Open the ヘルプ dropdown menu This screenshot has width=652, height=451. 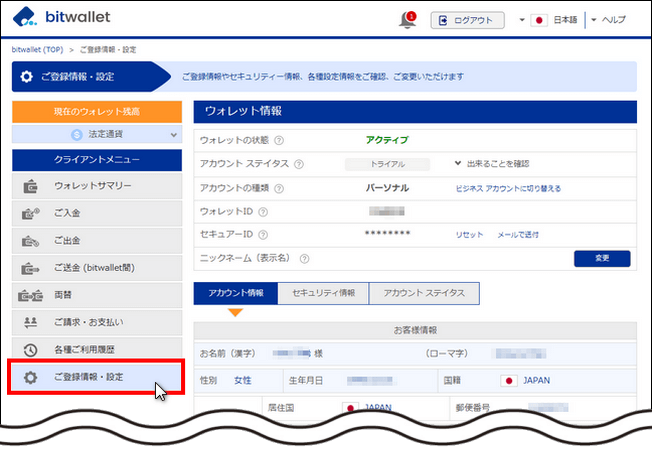[x=608, y=20]
